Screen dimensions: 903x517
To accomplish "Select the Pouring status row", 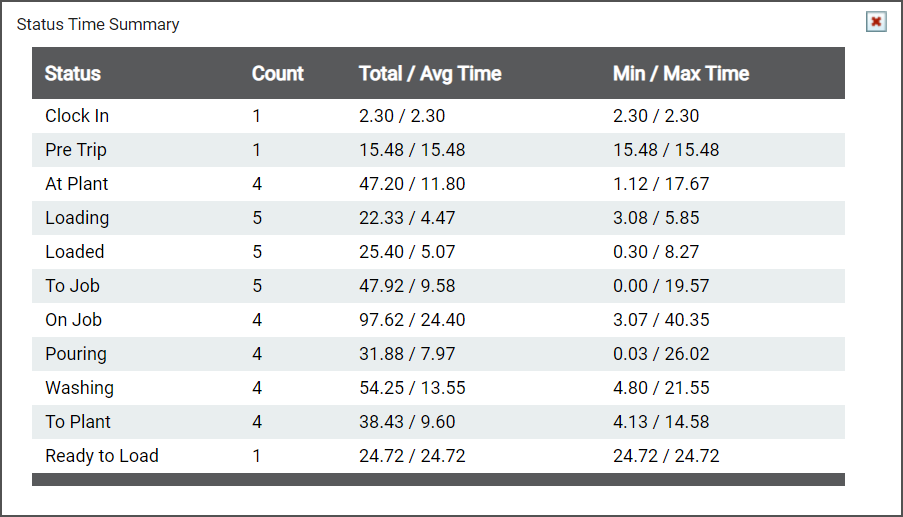I will click(x=438, y=353).
